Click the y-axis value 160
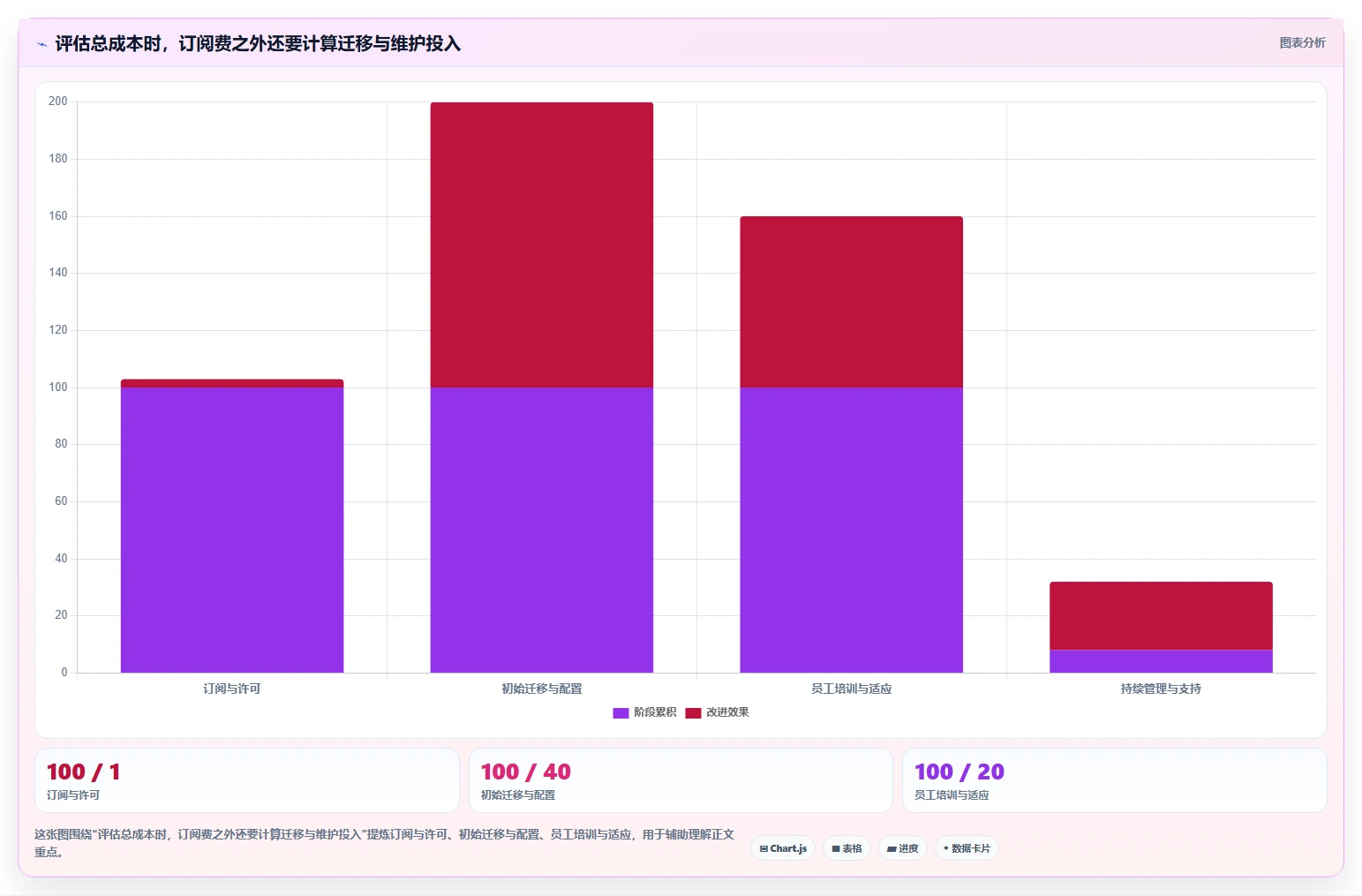 tap(58, 216)
